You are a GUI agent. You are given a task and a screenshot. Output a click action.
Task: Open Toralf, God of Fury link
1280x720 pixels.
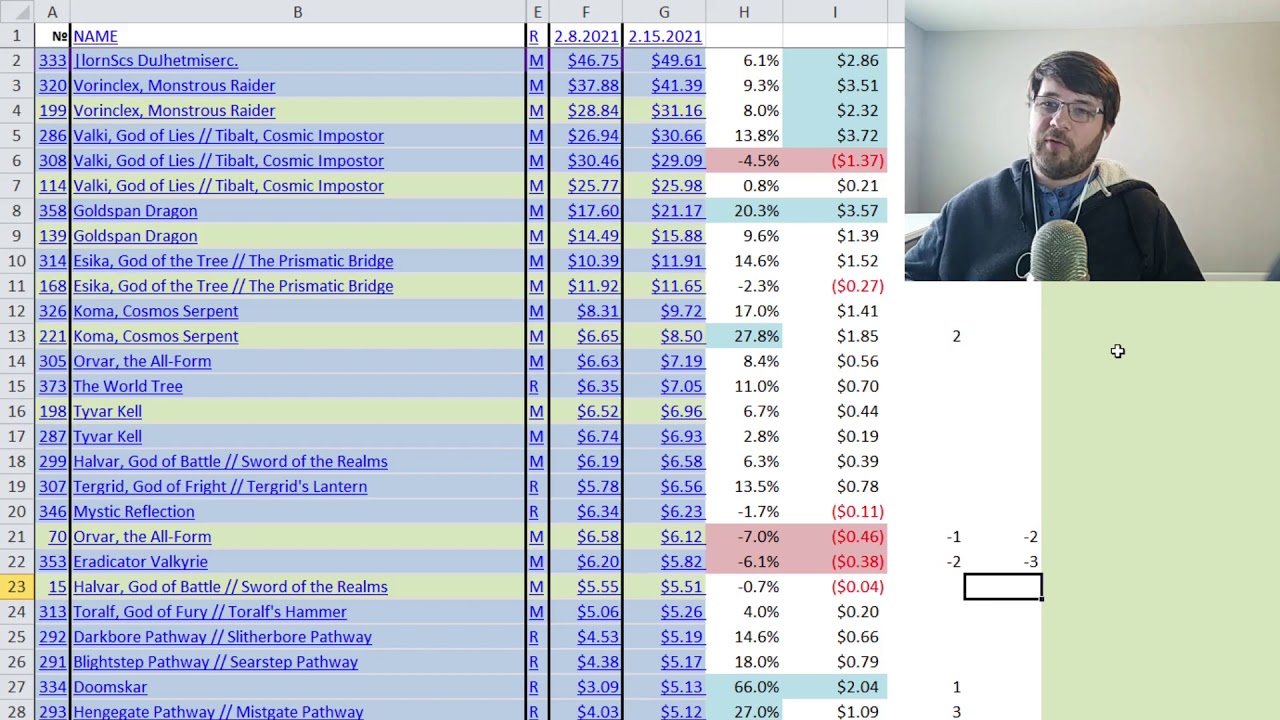pos(210,612)
